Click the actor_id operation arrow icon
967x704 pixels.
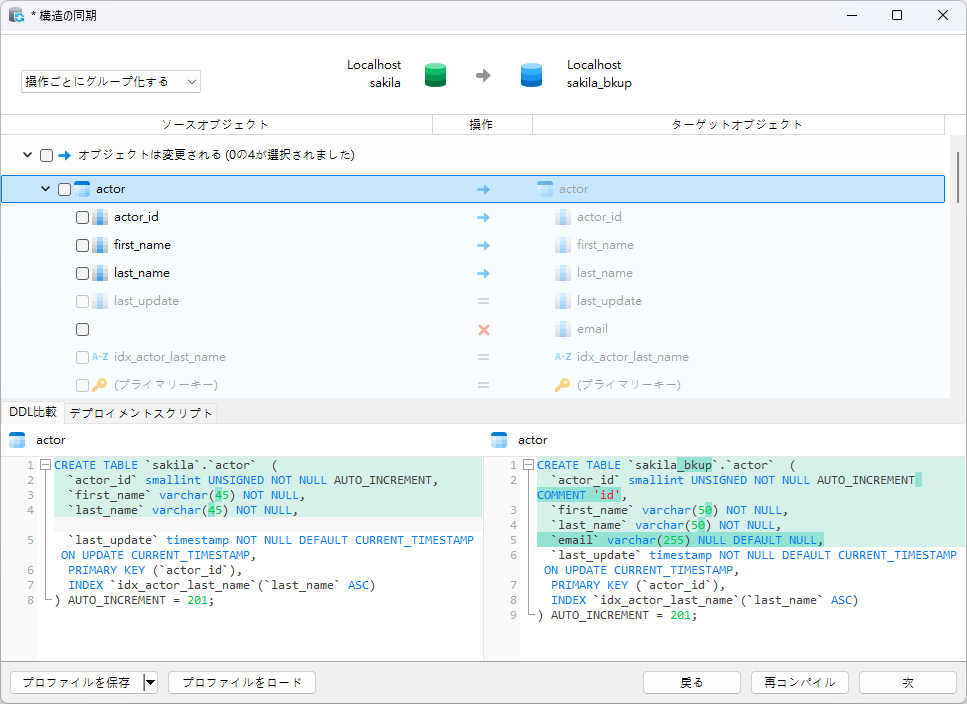click(484, 217)
